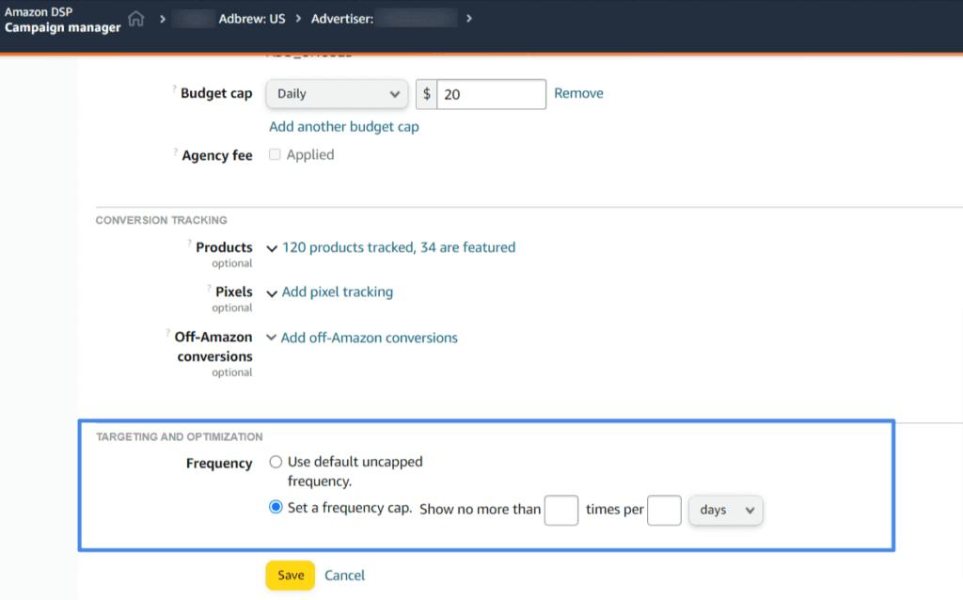This screenshot has width=963, height=600.
Task: Click the TARGETING AND OPTIMIZATION heading
Action: point(179,437)
